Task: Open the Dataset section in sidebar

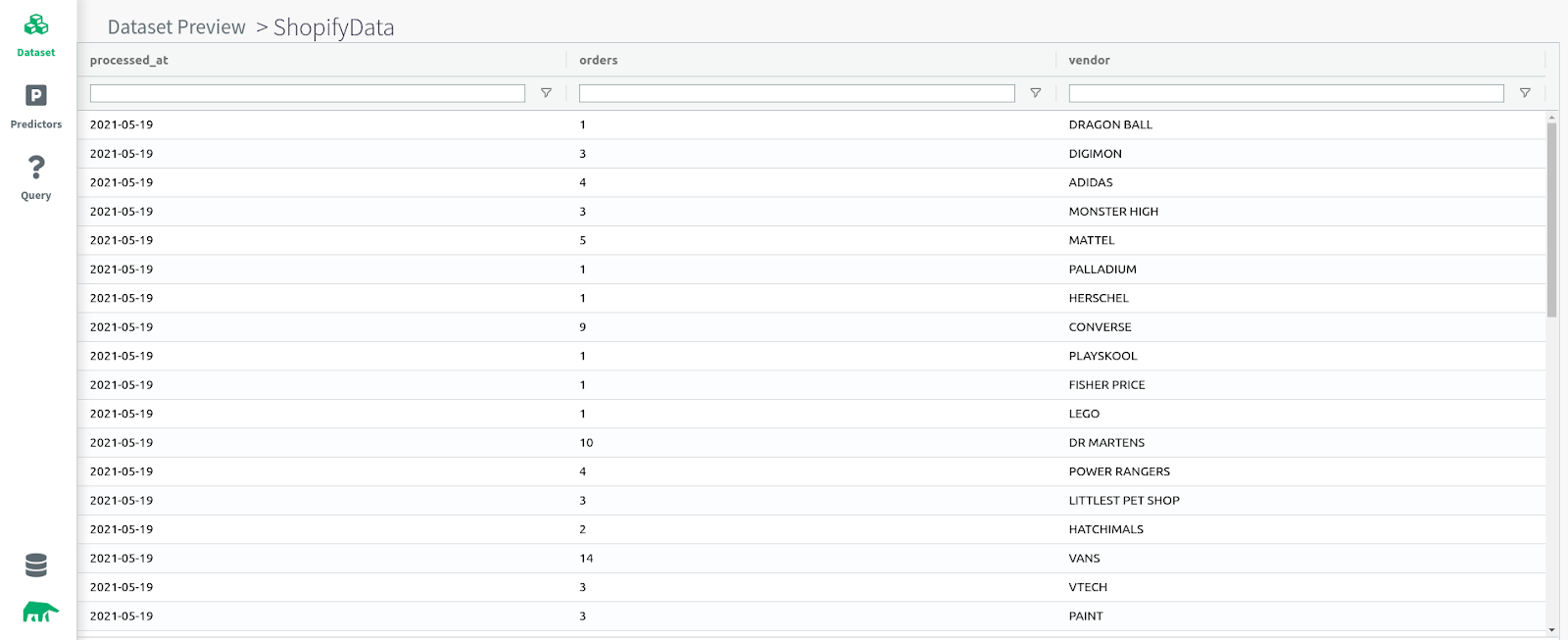Action: click(x=36, y=35)
